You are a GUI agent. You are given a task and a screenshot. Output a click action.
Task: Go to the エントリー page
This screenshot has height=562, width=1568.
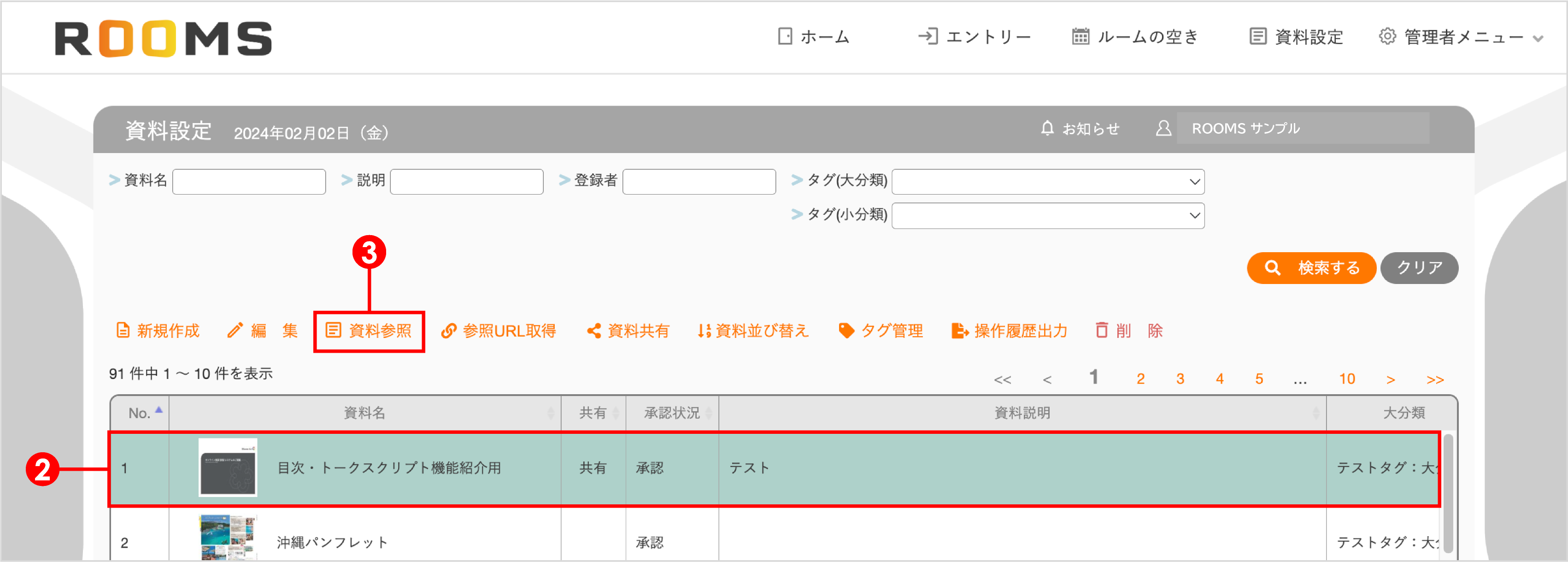pyautogui.click(x=974, y=36)
